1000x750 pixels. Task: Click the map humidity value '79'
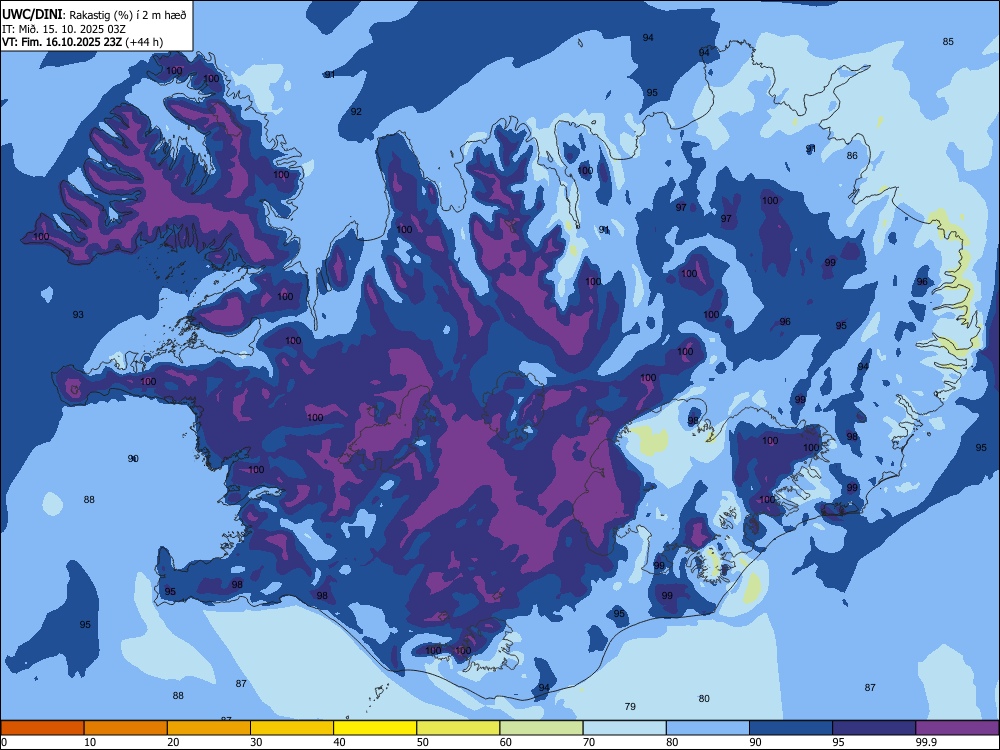(630, 707)
